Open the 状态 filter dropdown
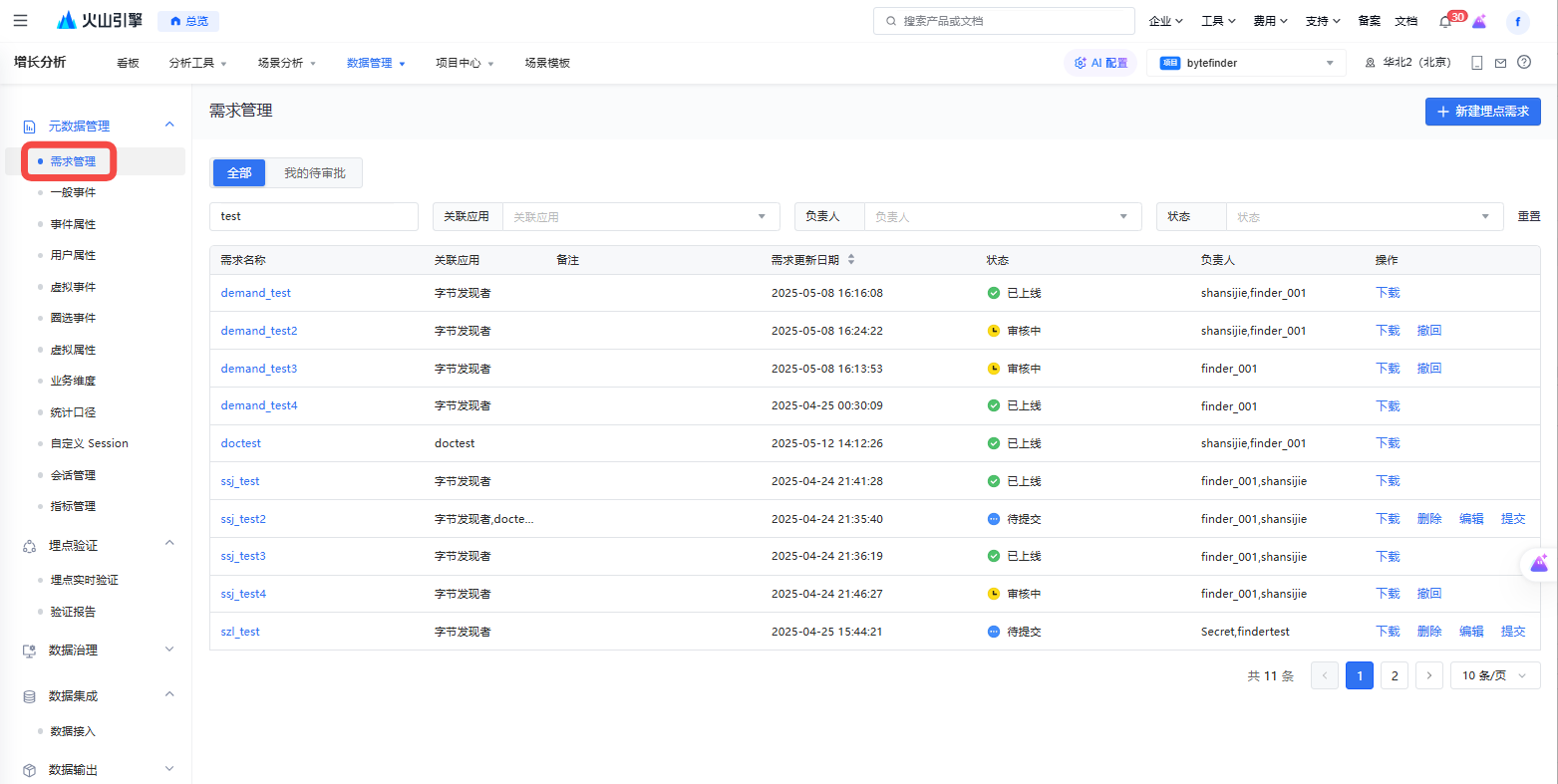 click(1363, 216)
